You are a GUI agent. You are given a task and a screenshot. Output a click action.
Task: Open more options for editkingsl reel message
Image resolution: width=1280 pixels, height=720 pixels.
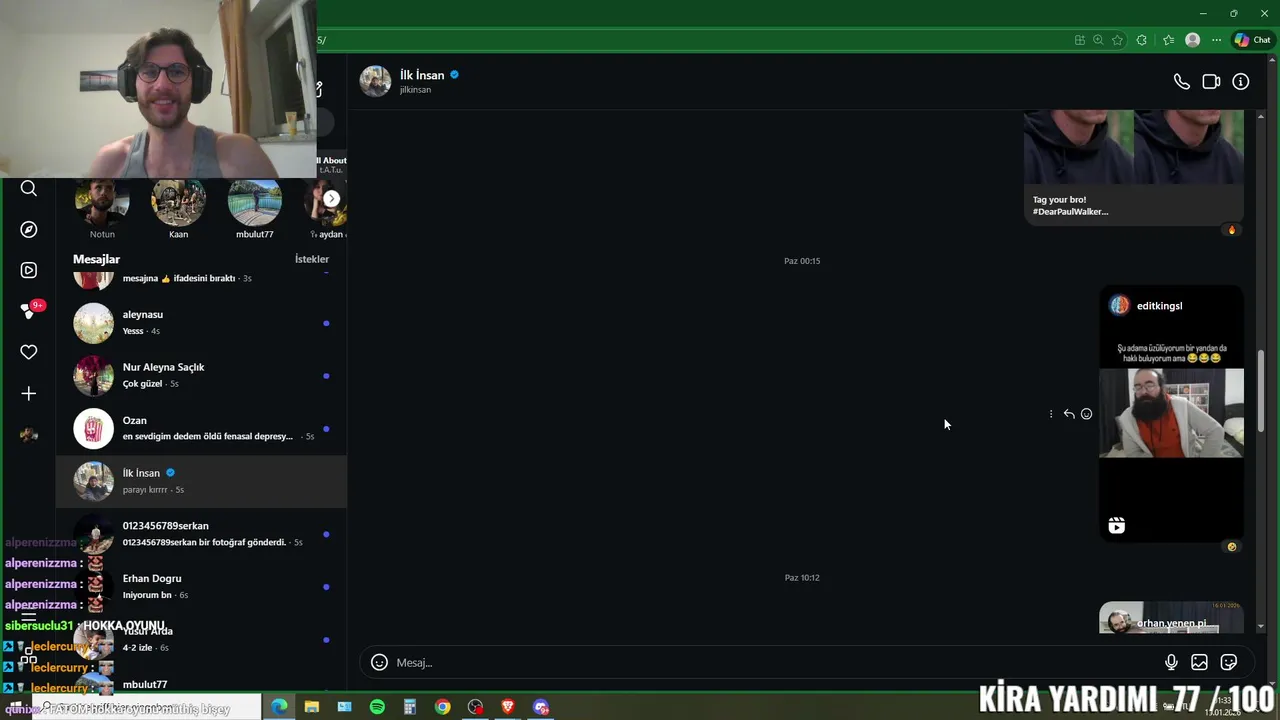click(x=1051, y=414)
